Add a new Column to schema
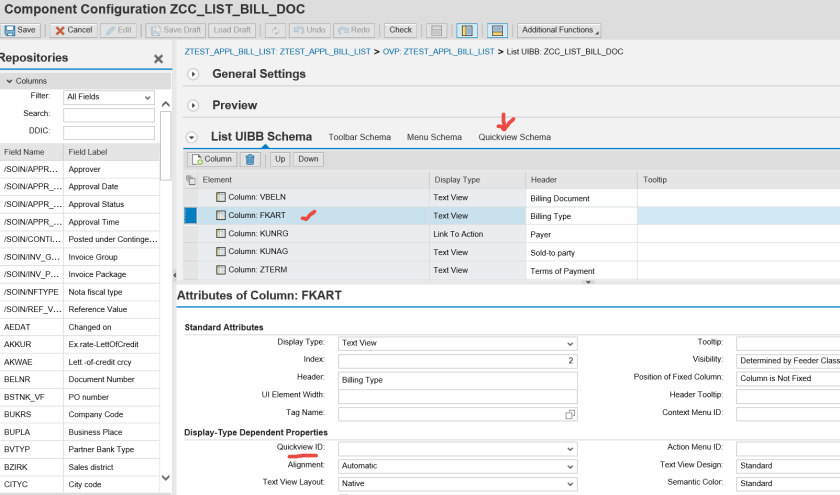This screenshot has height=495, width=840. 212,159
